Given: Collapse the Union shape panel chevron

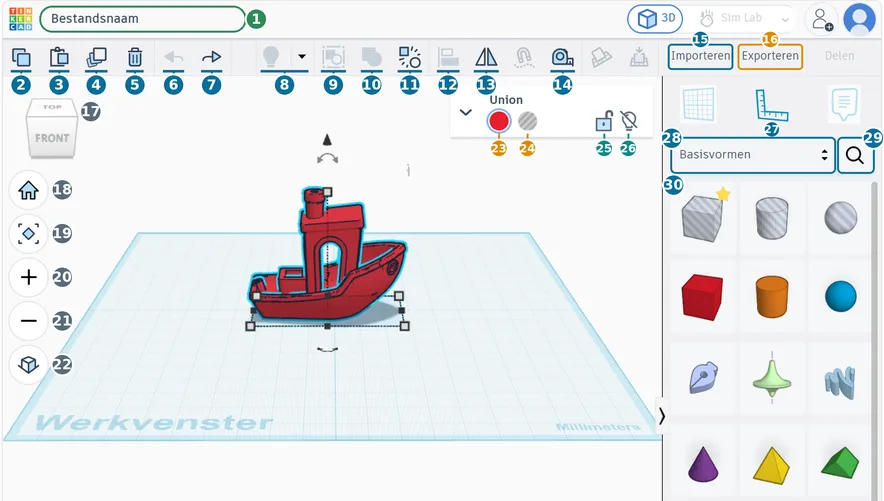Looking at the screenshot, I should [x=466, y=112].
